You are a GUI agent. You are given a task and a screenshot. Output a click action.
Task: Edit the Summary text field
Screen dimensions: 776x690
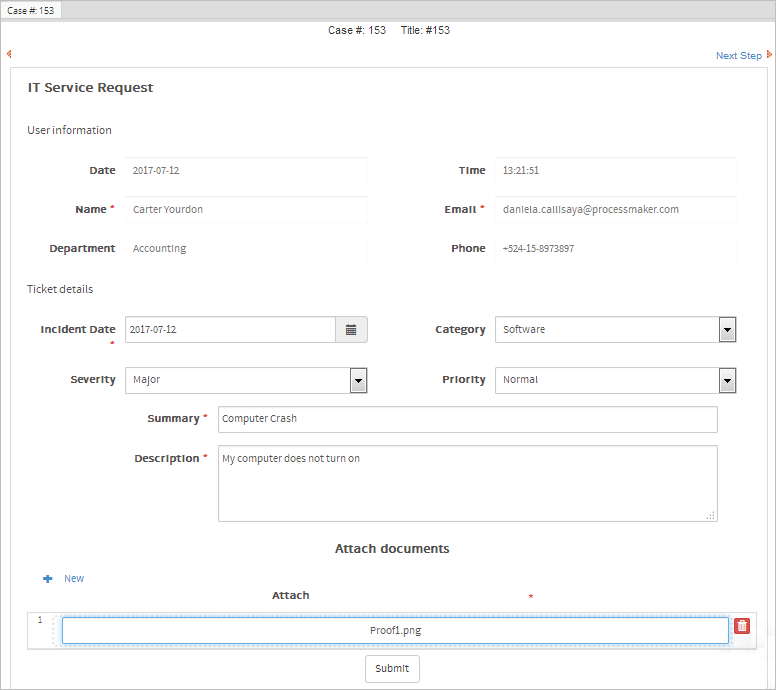point(467,419)
